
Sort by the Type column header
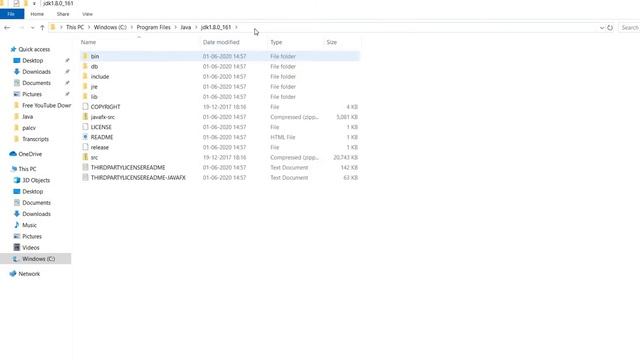tap(276, 42)
